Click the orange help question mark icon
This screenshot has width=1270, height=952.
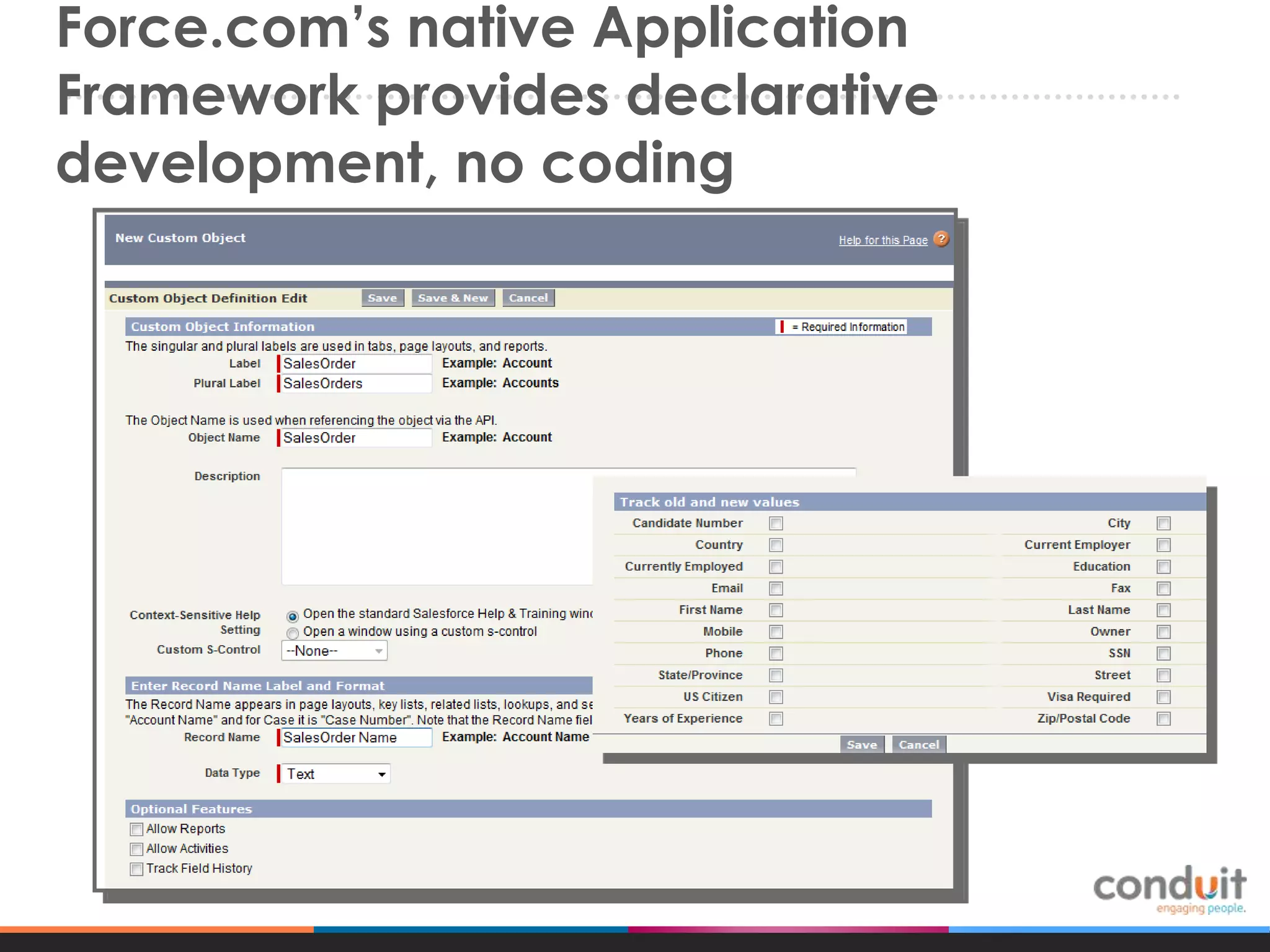point(941,239)
